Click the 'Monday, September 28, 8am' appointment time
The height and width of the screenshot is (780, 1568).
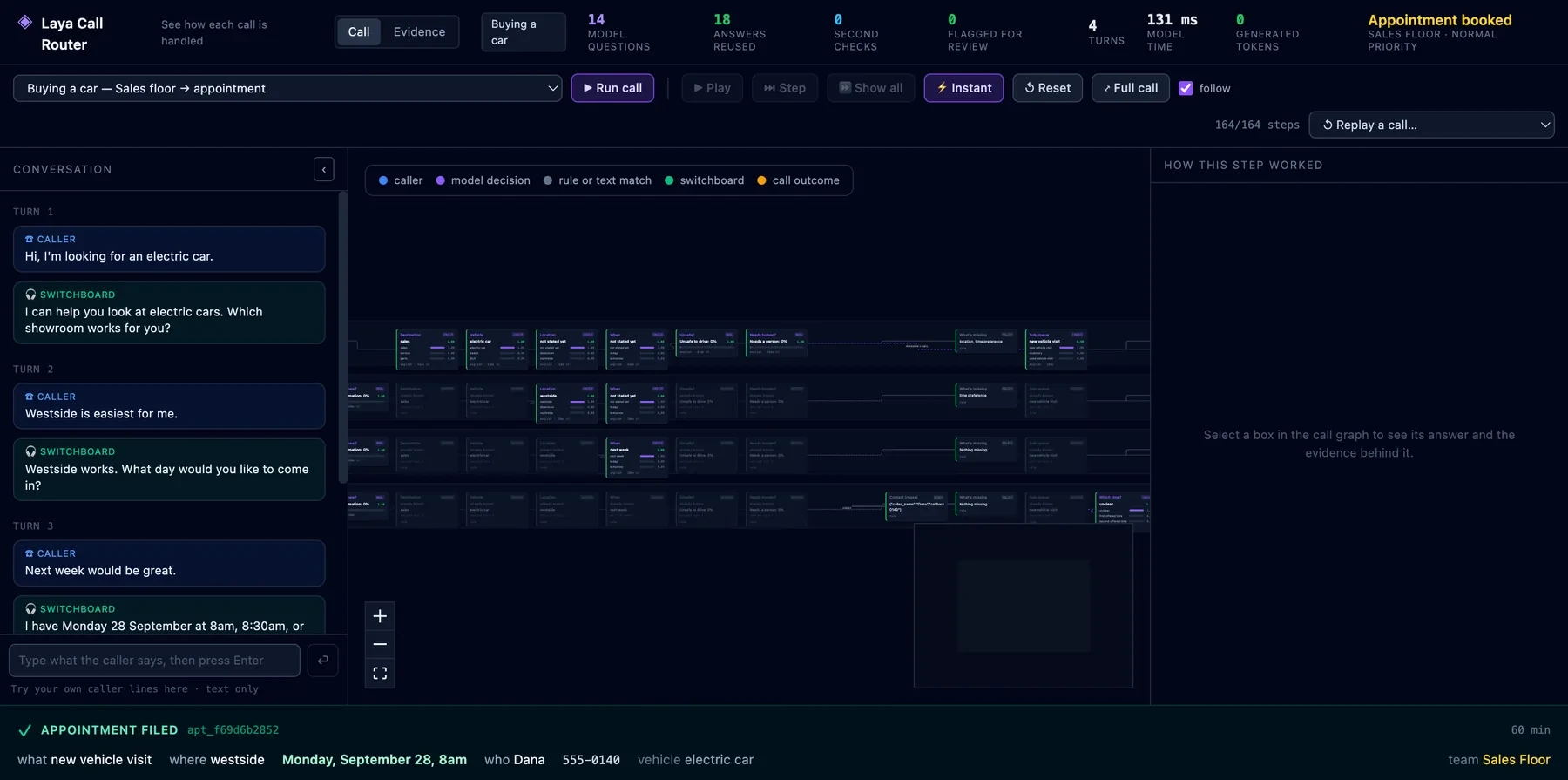pyautogui.click(x=375, y=760)
